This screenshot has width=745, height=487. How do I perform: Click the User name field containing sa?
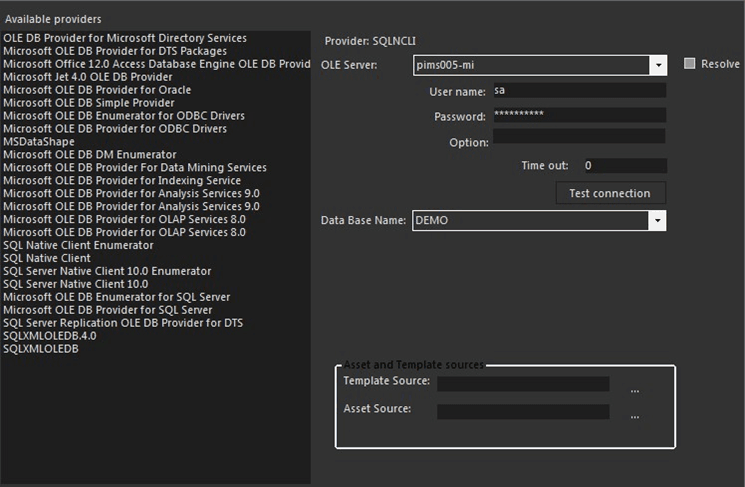(580, 90)
